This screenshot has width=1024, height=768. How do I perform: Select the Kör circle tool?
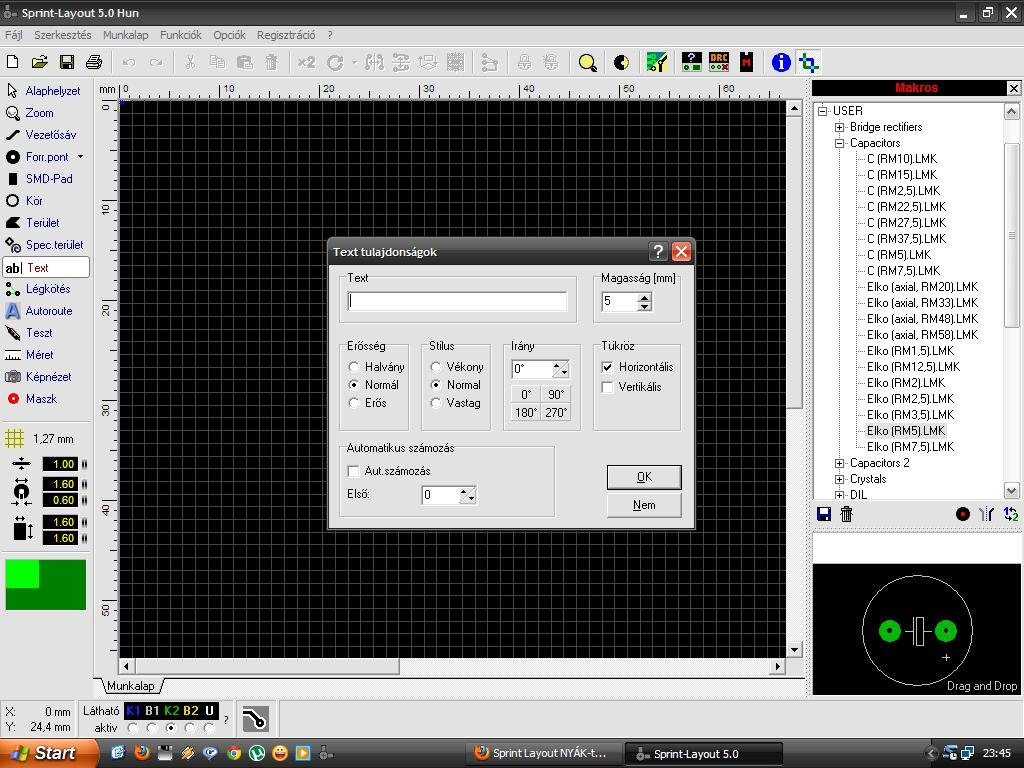pyautogui.click(x=25, y=200)
